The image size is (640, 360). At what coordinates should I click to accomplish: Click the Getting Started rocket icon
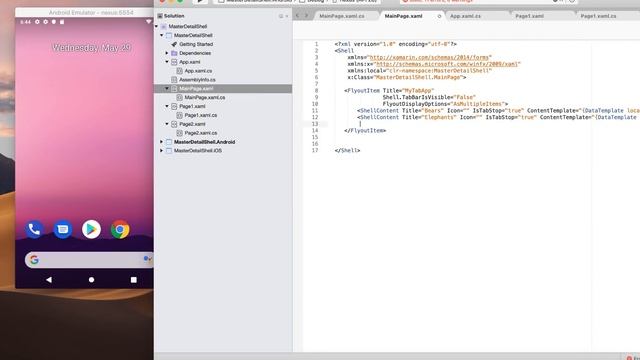[174, 44]
